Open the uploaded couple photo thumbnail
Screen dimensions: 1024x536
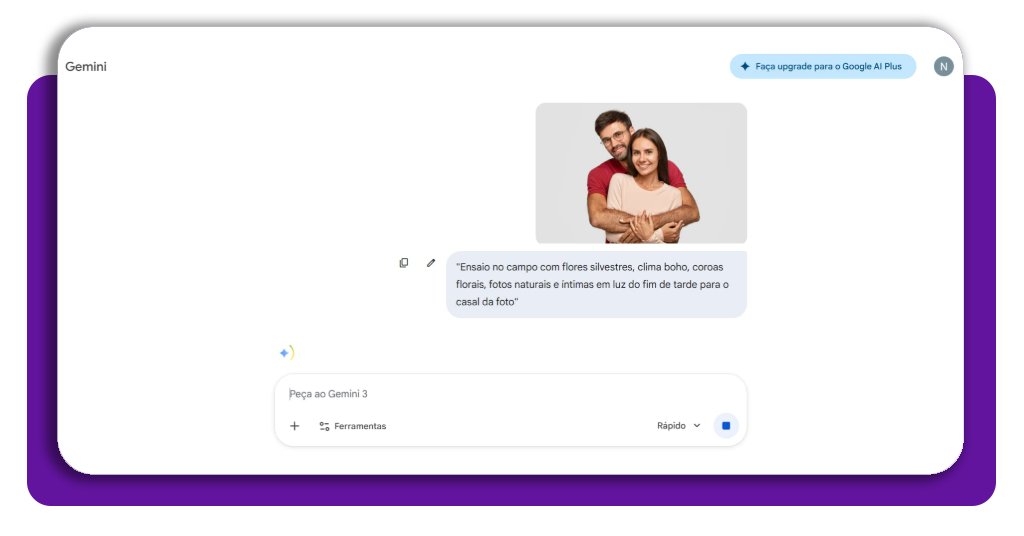(640, 173)
